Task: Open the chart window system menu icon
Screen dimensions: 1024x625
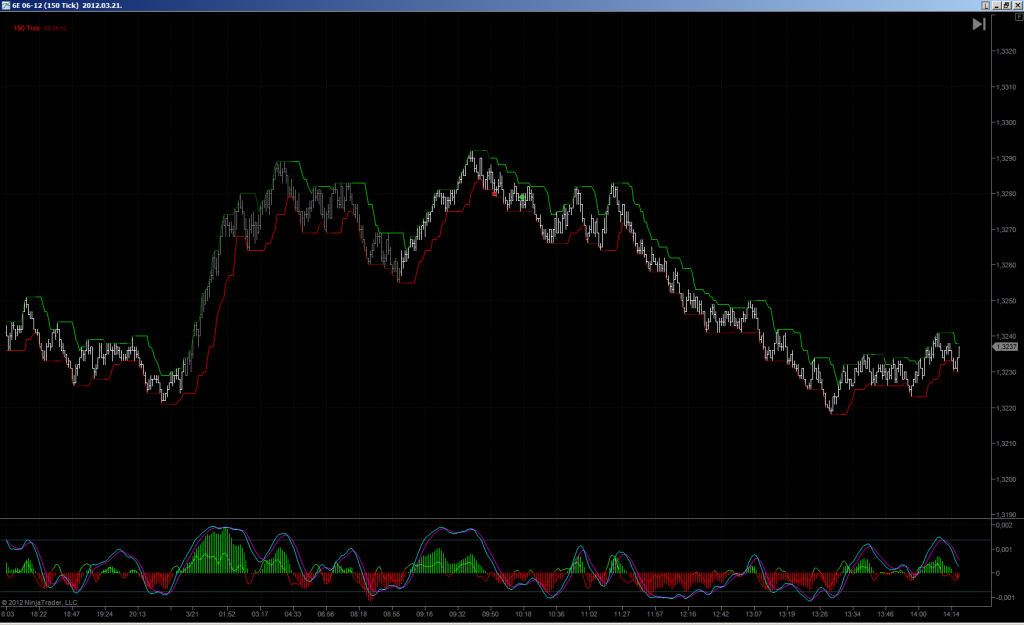Action: [x=5, y=5]
